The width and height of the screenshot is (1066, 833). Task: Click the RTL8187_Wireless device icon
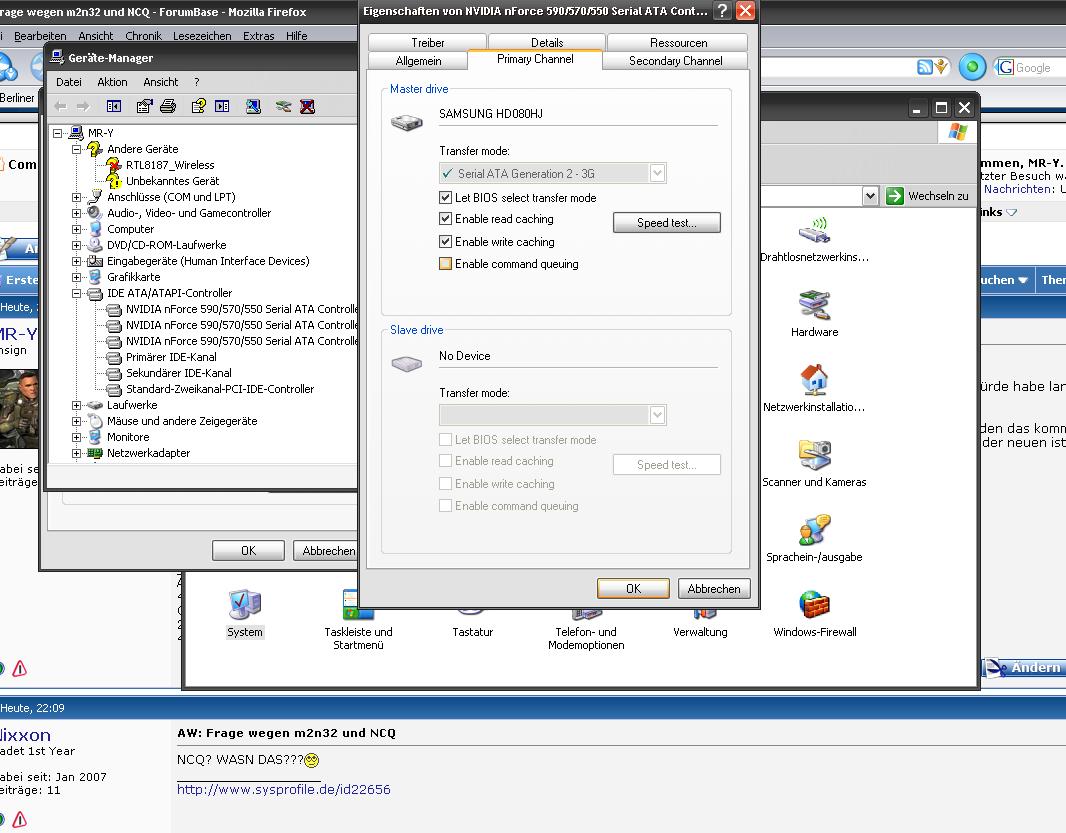114,165
